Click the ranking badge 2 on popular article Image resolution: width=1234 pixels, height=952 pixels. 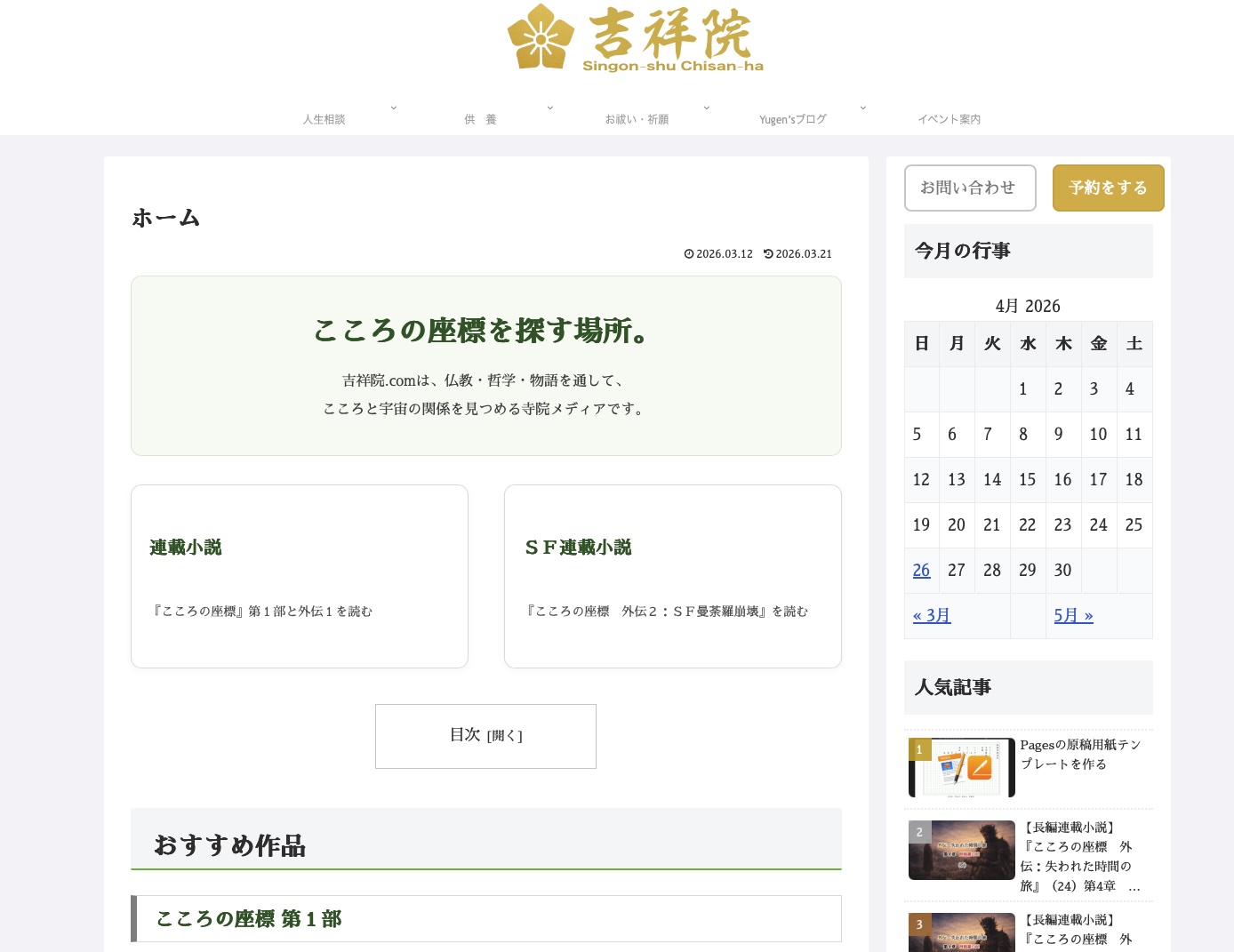(919, 832)
